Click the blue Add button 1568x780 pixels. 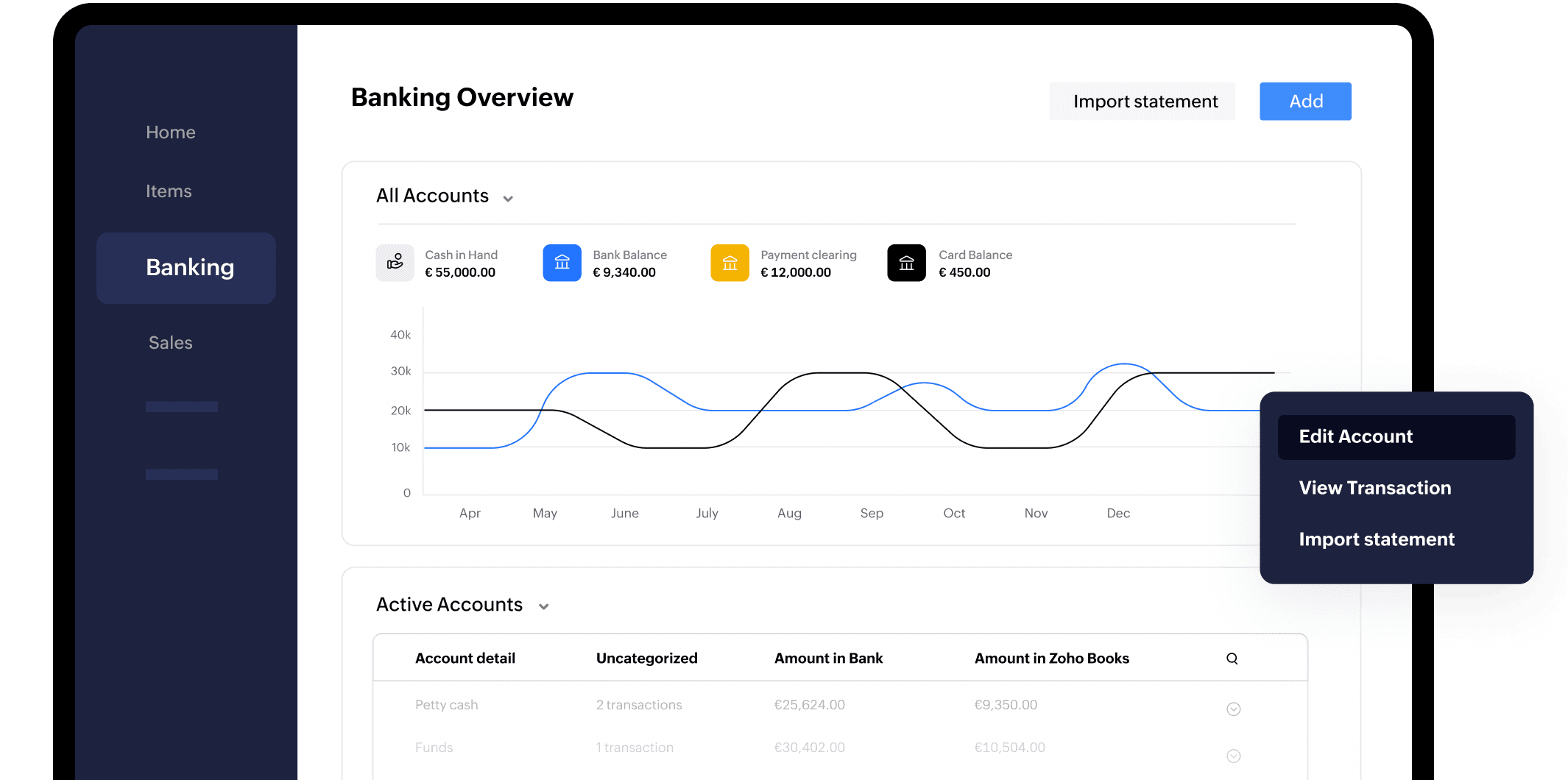1305,102
